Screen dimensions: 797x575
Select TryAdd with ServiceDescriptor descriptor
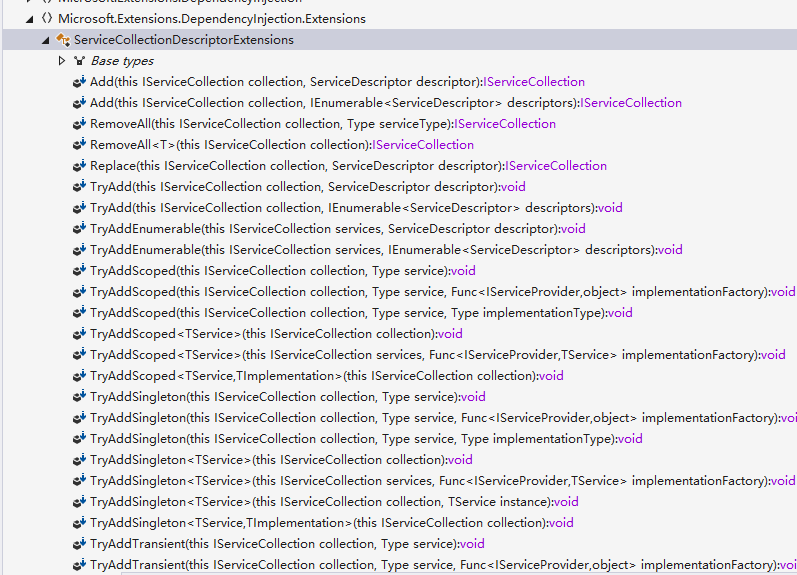point(308,187)
